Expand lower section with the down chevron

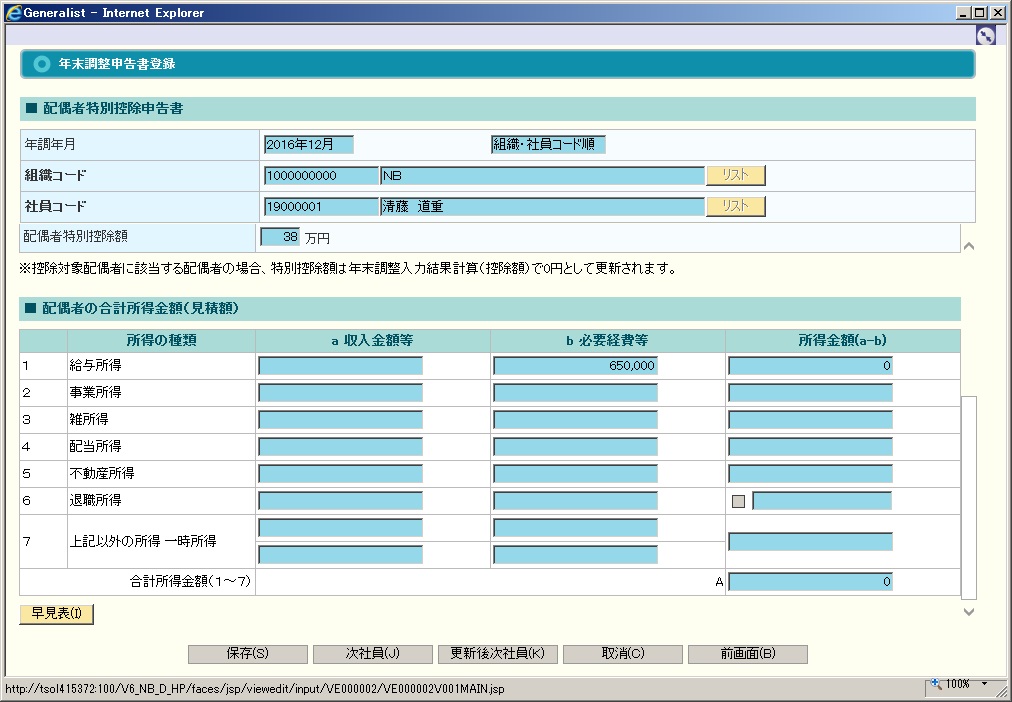coord(968,611)
